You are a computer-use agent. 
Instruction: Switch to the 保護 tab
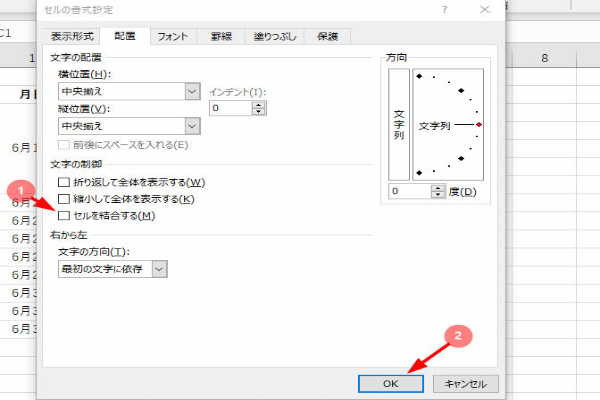tap(328, 37)
